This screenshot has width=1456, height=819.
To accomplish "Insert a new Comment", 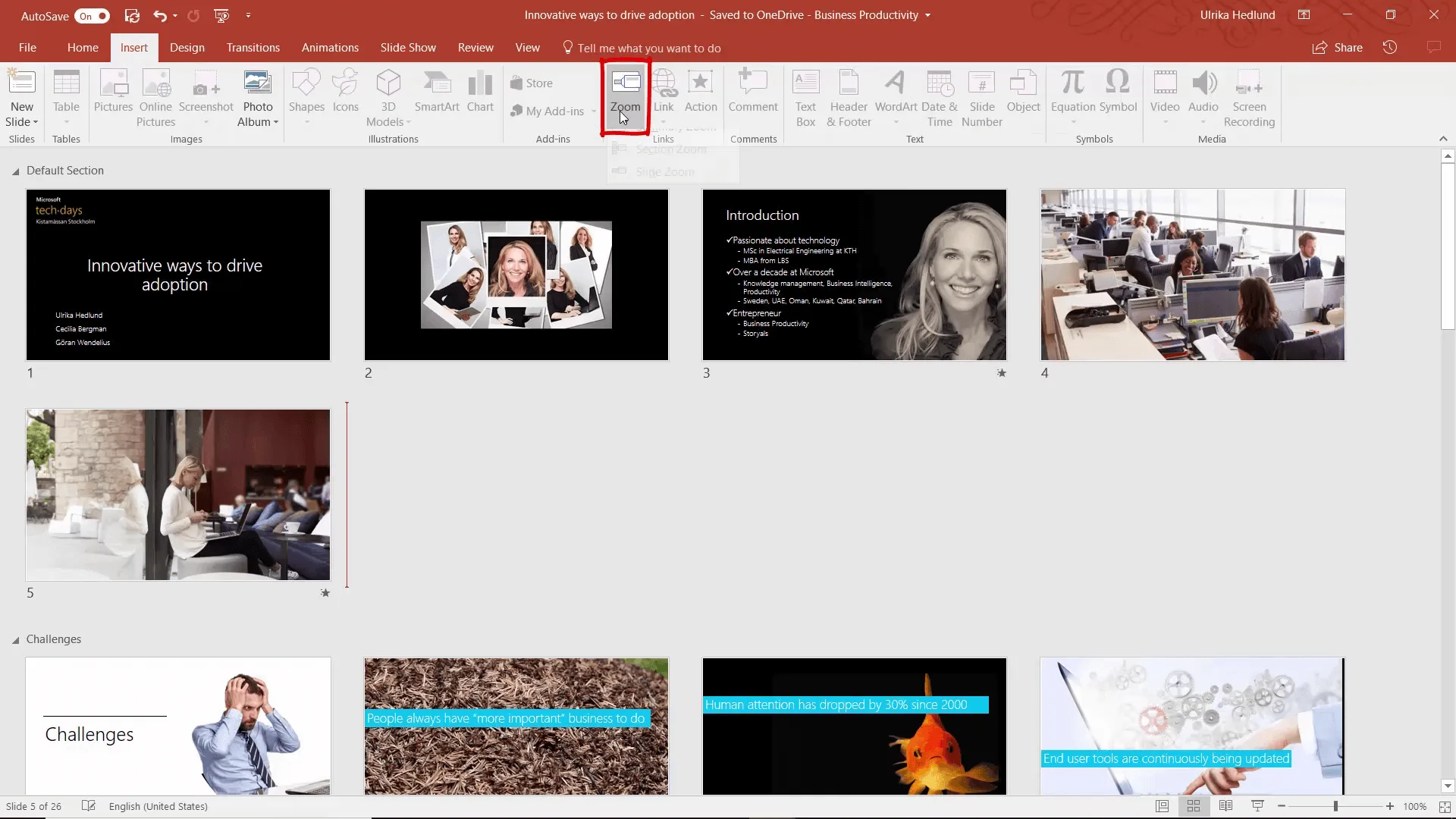I will click(x=753, y=93).
